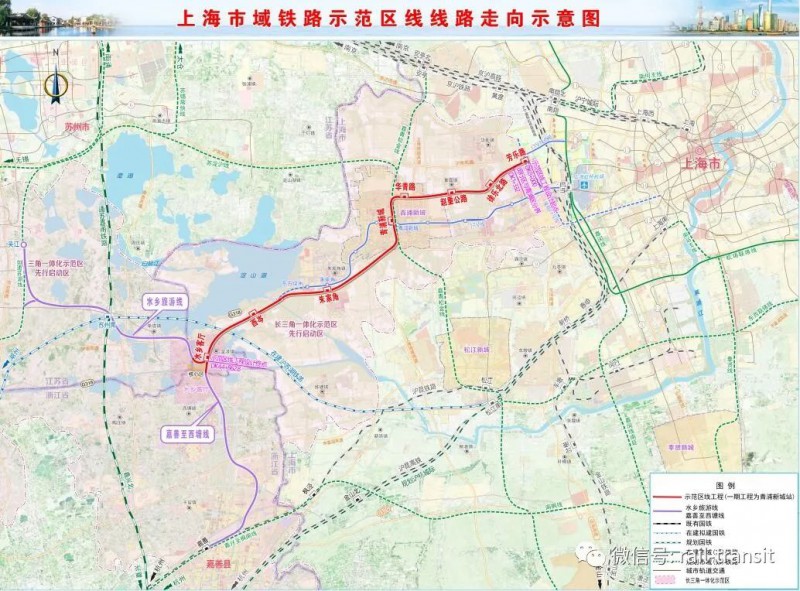800x591 pixels.
Task: Click the 松江新城 area label
Action: (469, 350)
